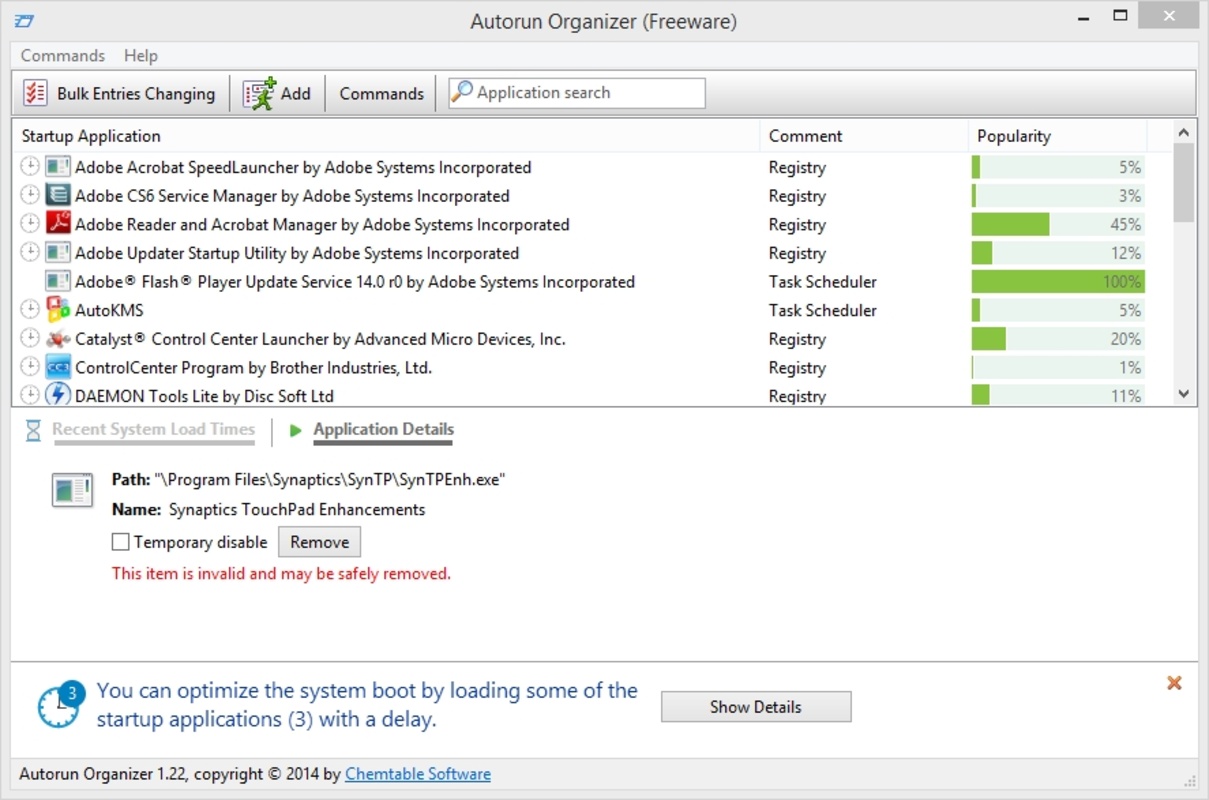Click the Adobe Flash Player Update Service app icon
1209x800 pixels.
click(x=58, y=281)
